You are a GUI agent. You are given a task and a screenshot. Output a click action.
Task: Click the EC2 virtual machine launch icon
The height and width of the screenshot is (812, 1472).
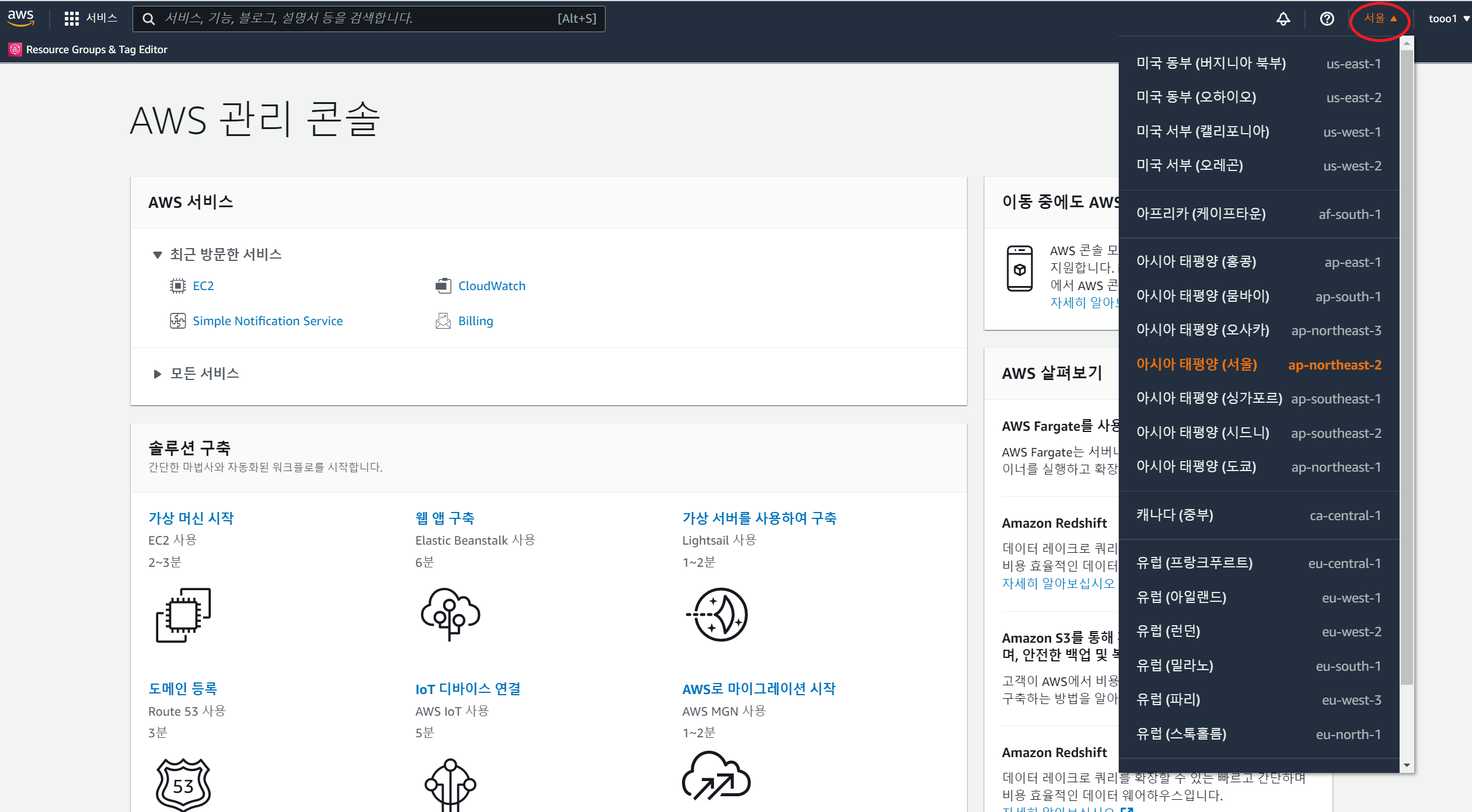click(183, 615)
